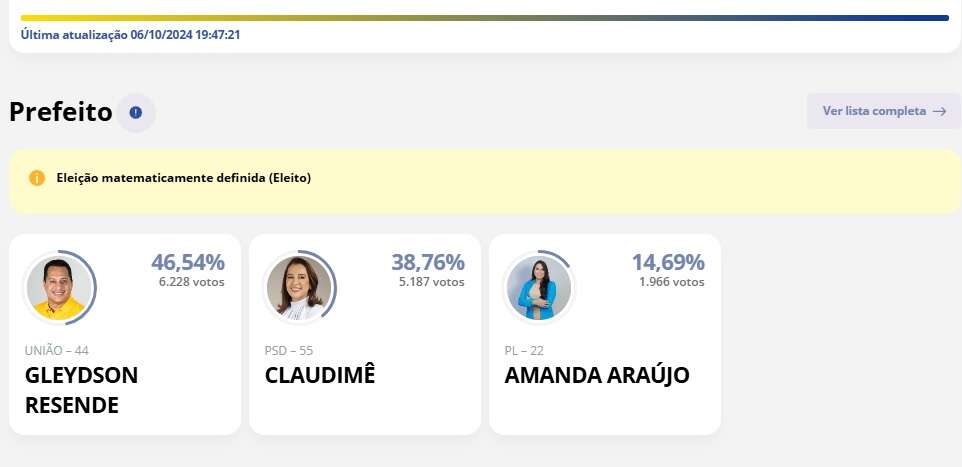Image resolution: width=962 pixels, height=467 pixels.
Task: Click the info icon beside Prefeito heading
Action: [x=136, y=113]
